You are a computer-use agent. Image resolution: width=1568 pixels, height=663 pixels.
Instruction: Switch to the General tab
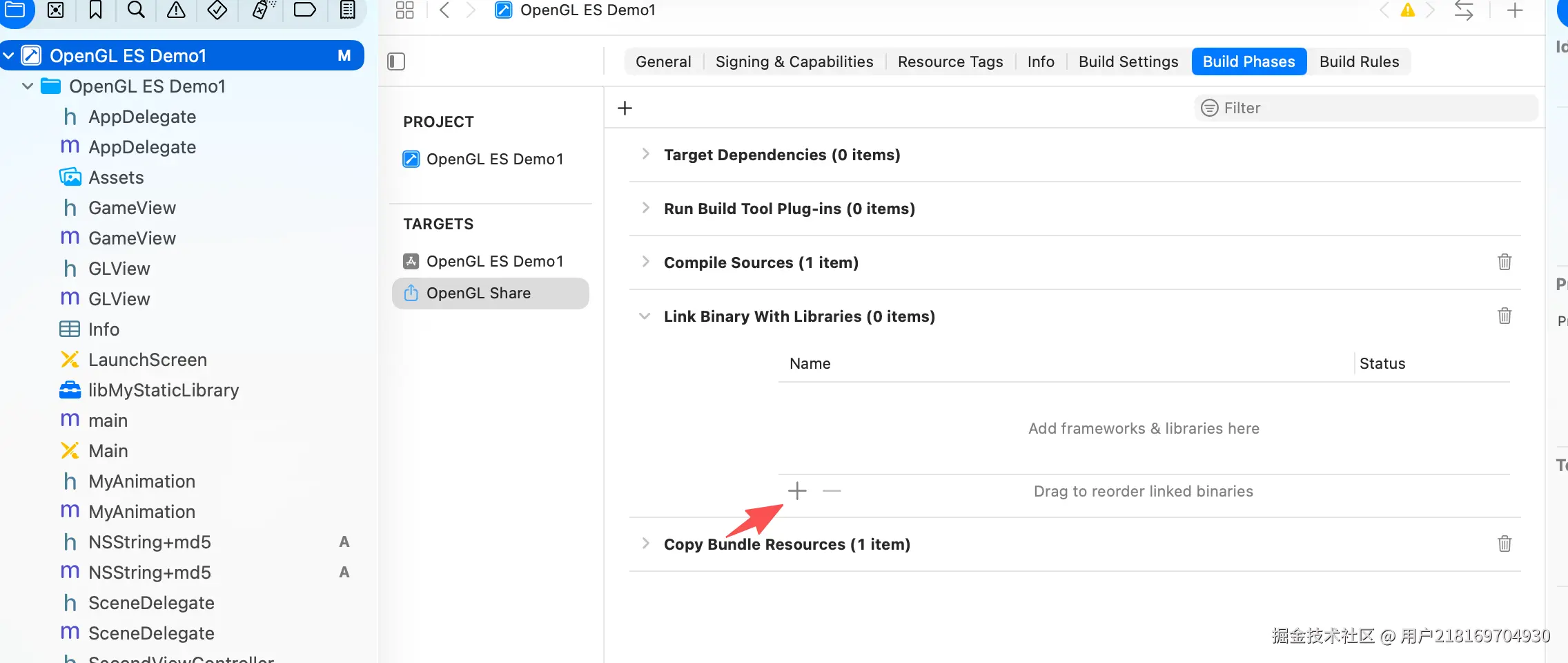pyautogui.click(x=663, y=61)
